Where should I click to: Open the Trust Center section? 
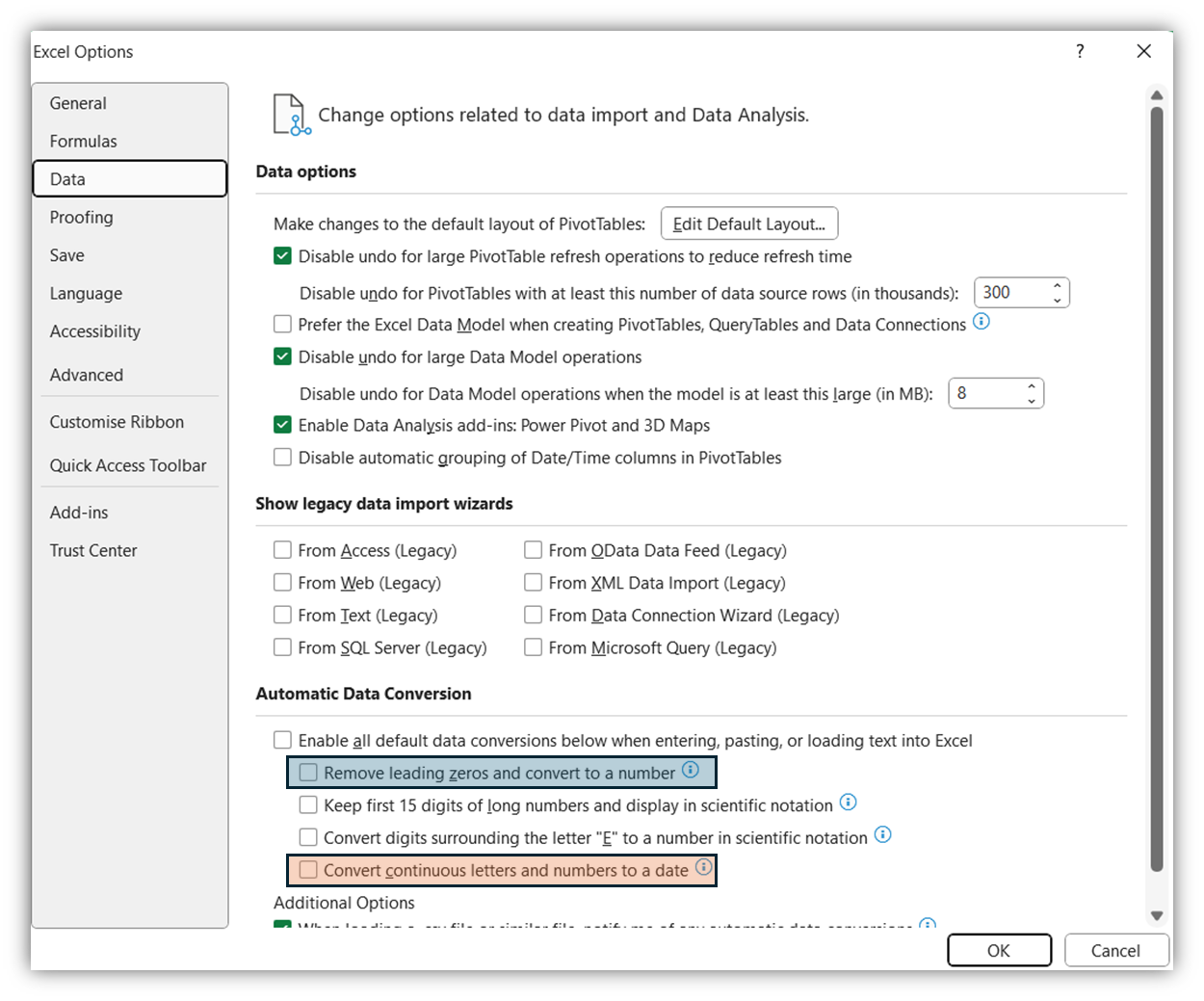[x=92, y=550]
